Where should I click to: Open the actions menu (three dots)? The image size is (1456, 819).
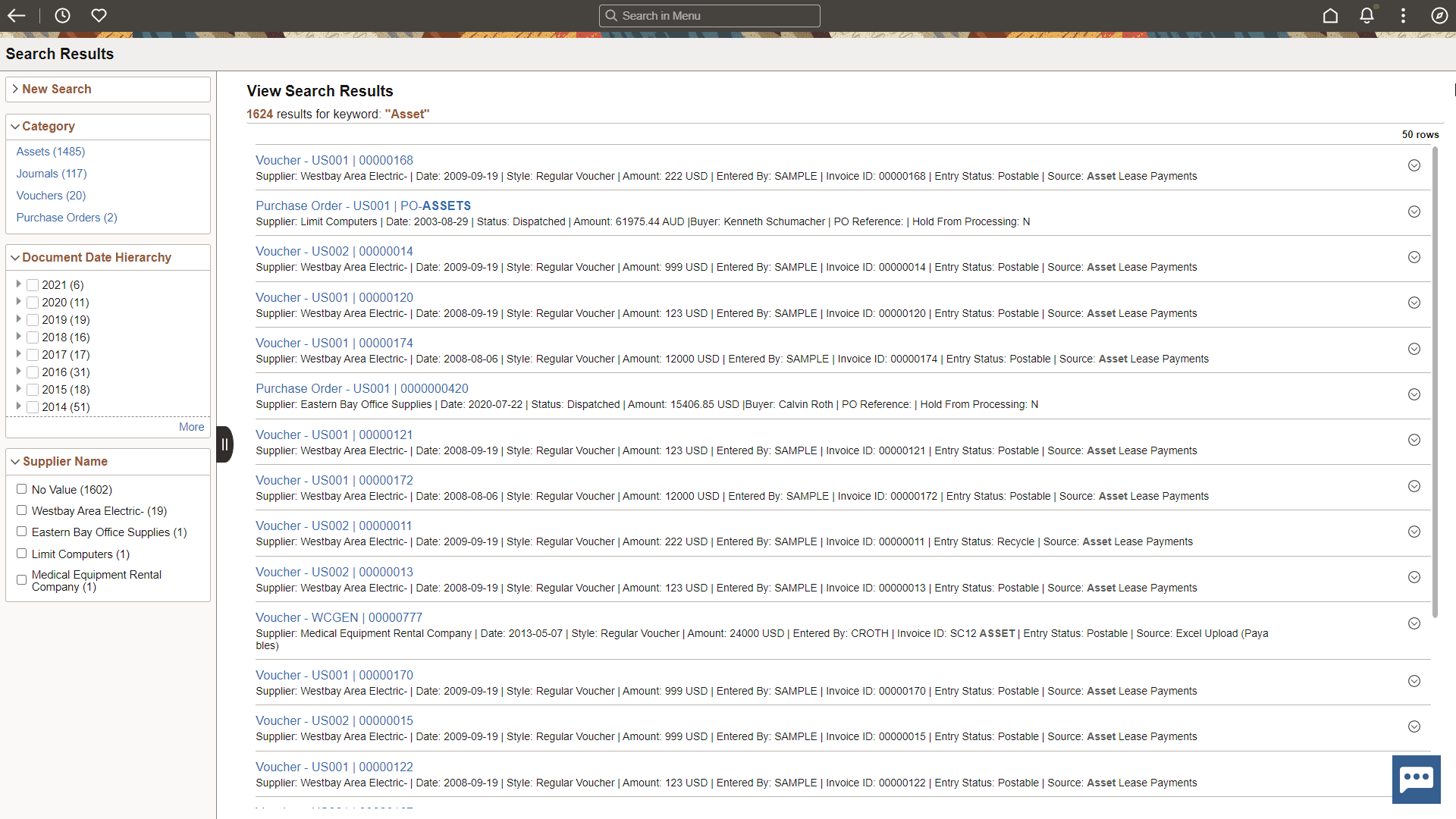(x=1403, y=15)
